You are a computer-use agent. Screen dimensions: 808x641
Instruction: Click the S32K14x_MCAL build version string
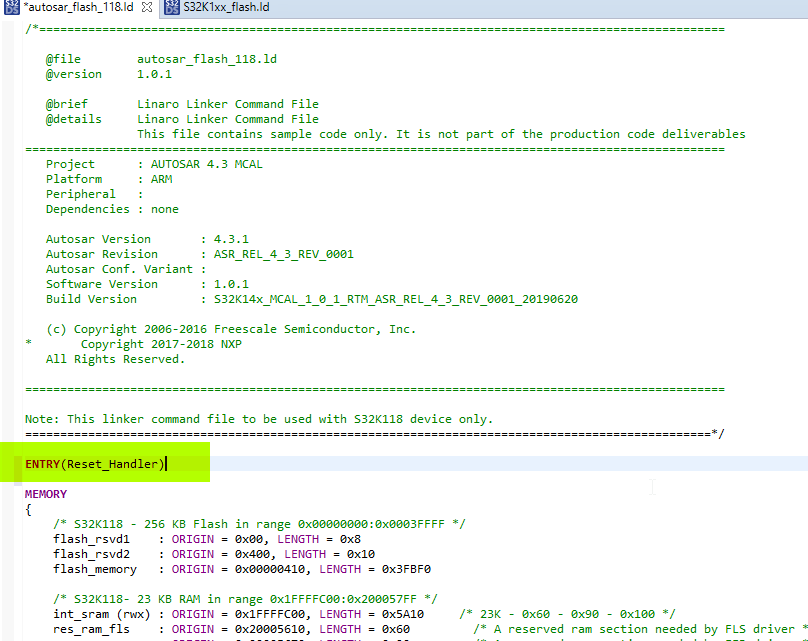point(396,299)
